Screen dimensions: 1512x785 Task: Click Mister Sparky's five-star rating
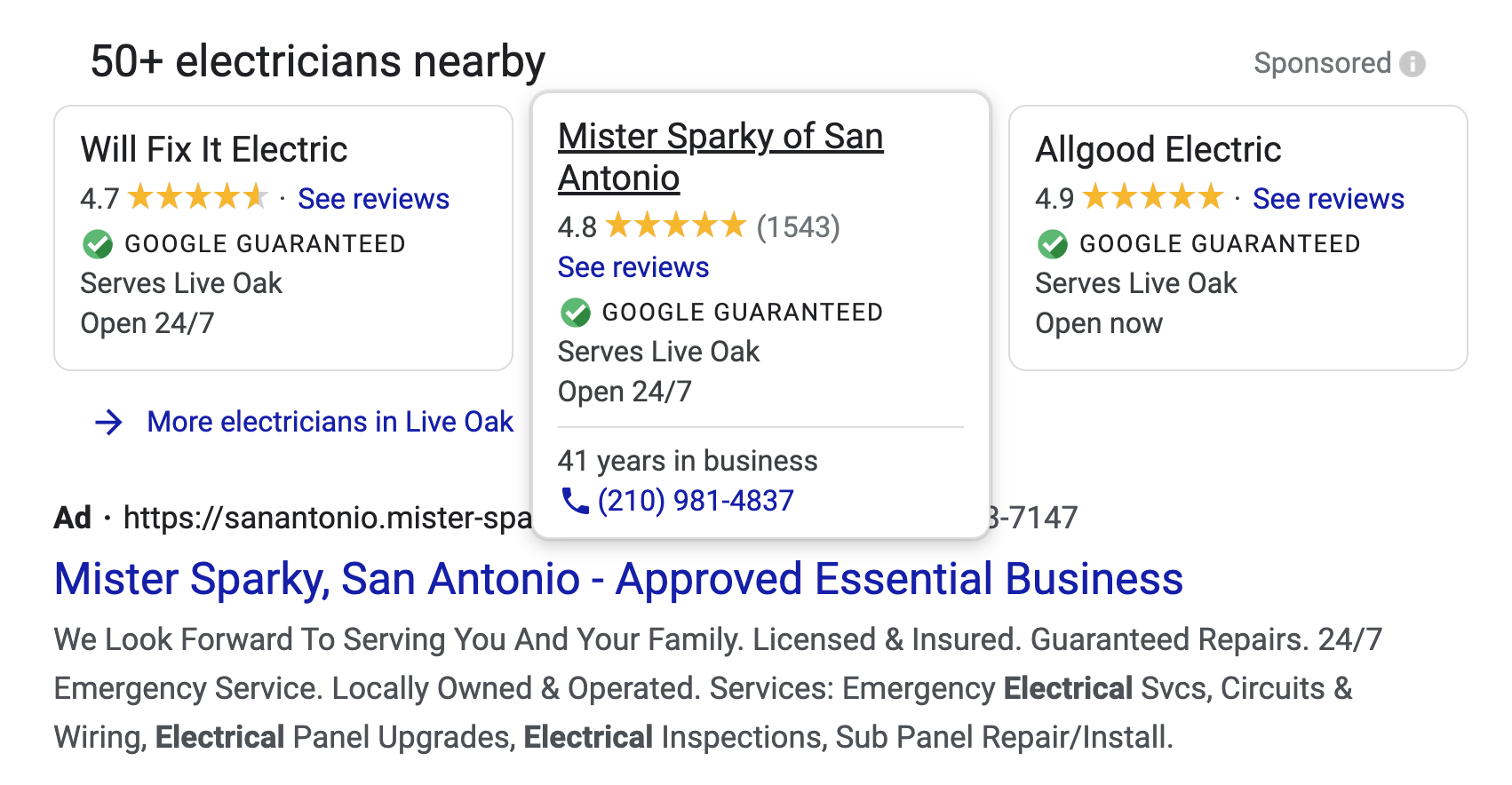[x=675, y=226]
